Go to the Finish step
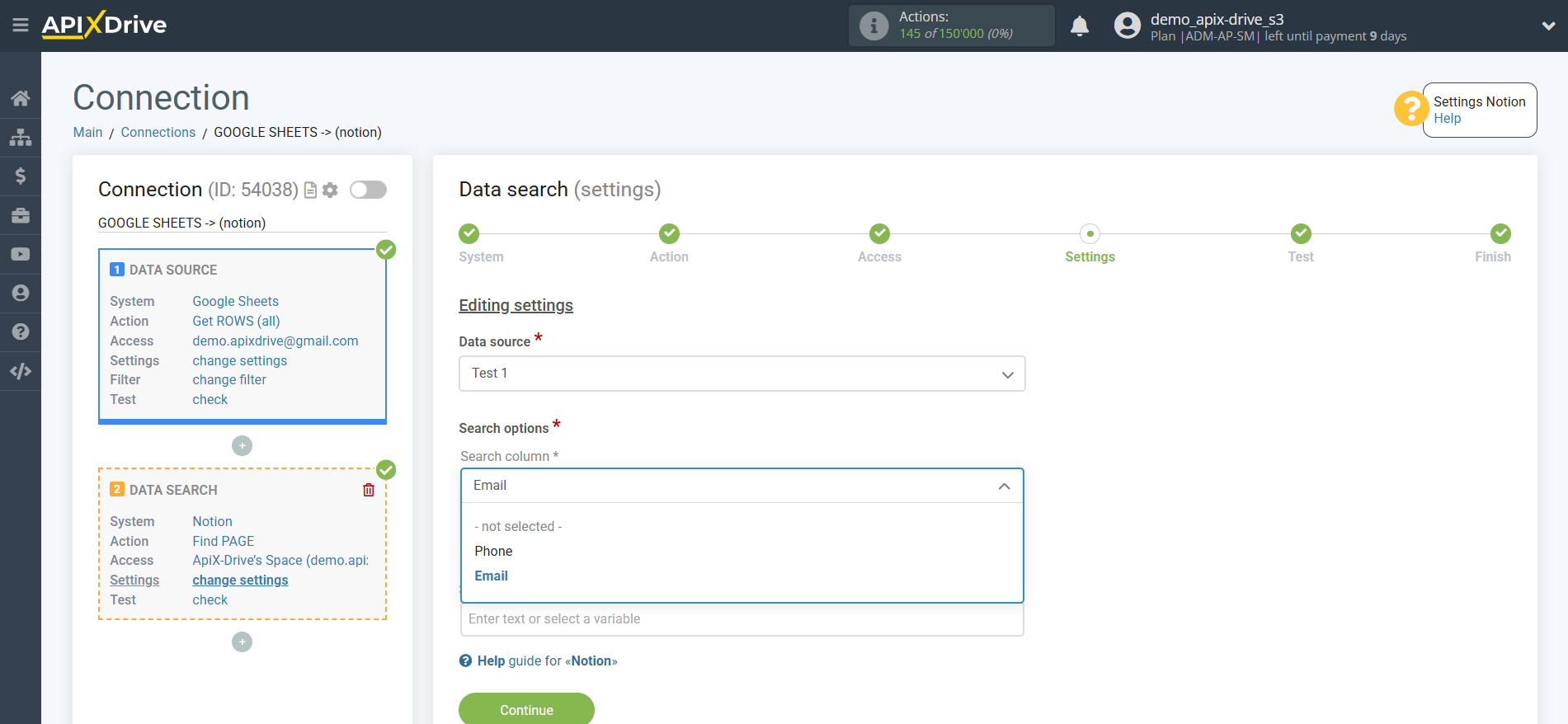The width and height of the screenshot is (1568, 724). click(x=1501, y=233)
